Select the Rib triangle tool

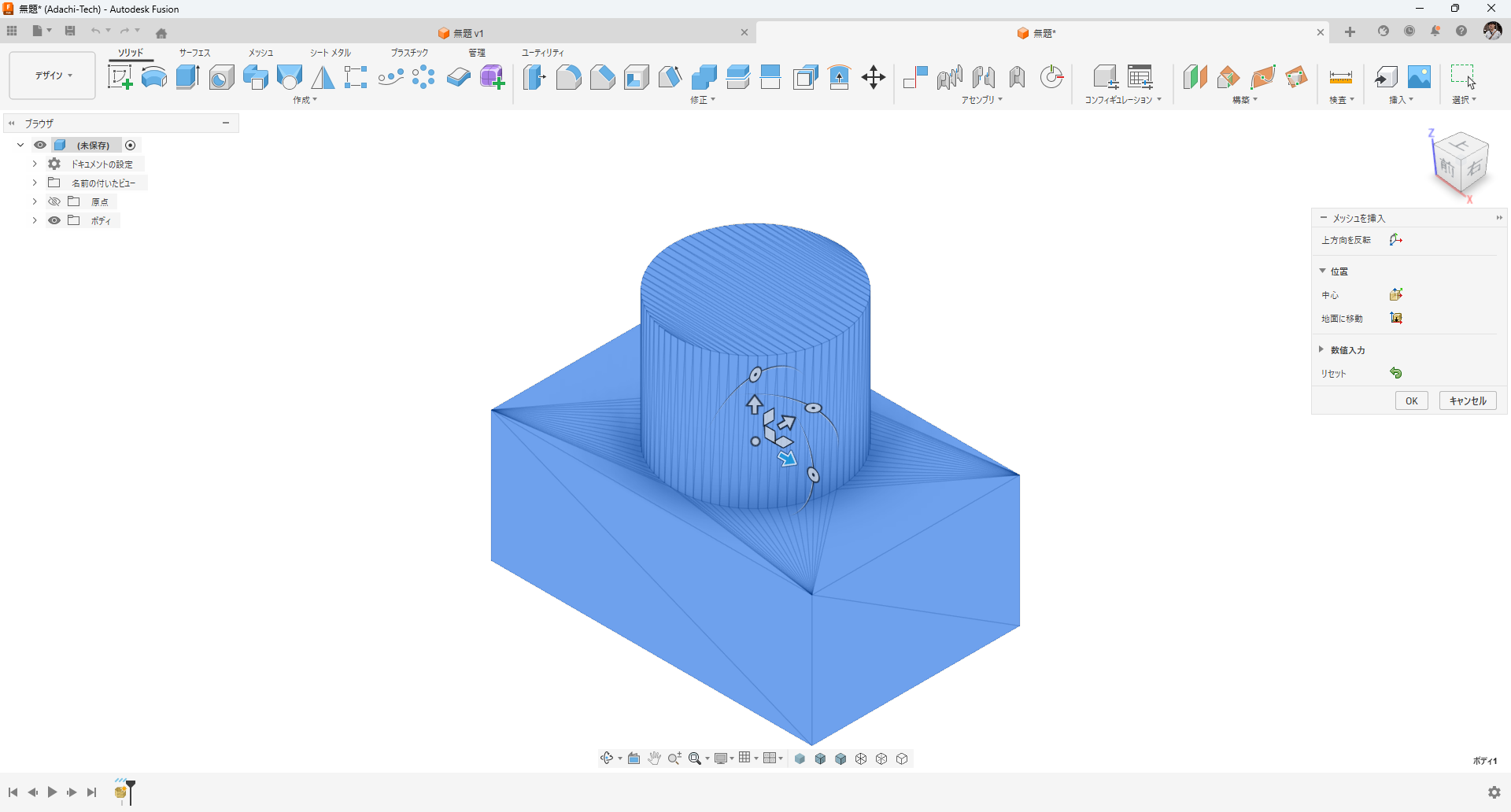323,77
